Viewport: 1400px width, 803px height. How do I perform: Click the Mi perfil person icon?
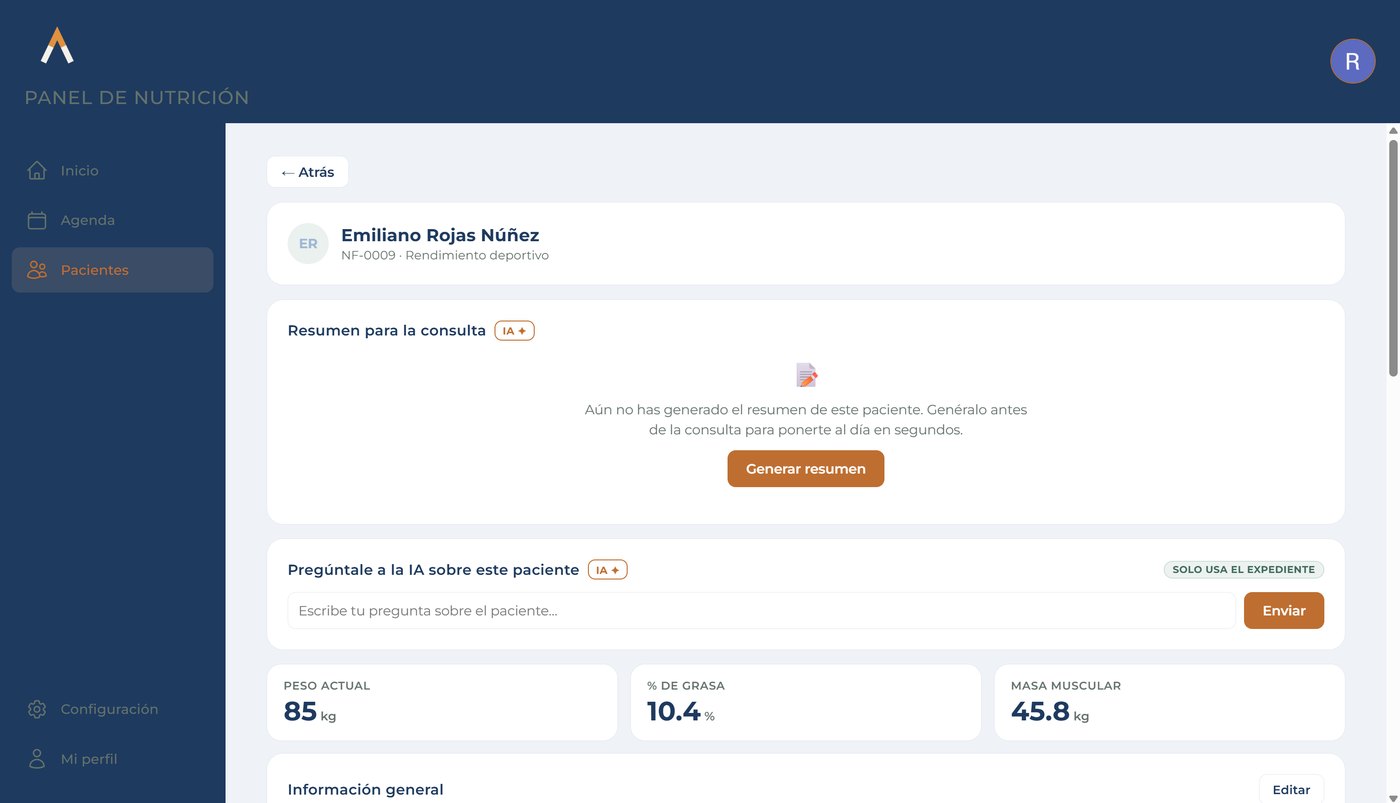click(37, 759)
